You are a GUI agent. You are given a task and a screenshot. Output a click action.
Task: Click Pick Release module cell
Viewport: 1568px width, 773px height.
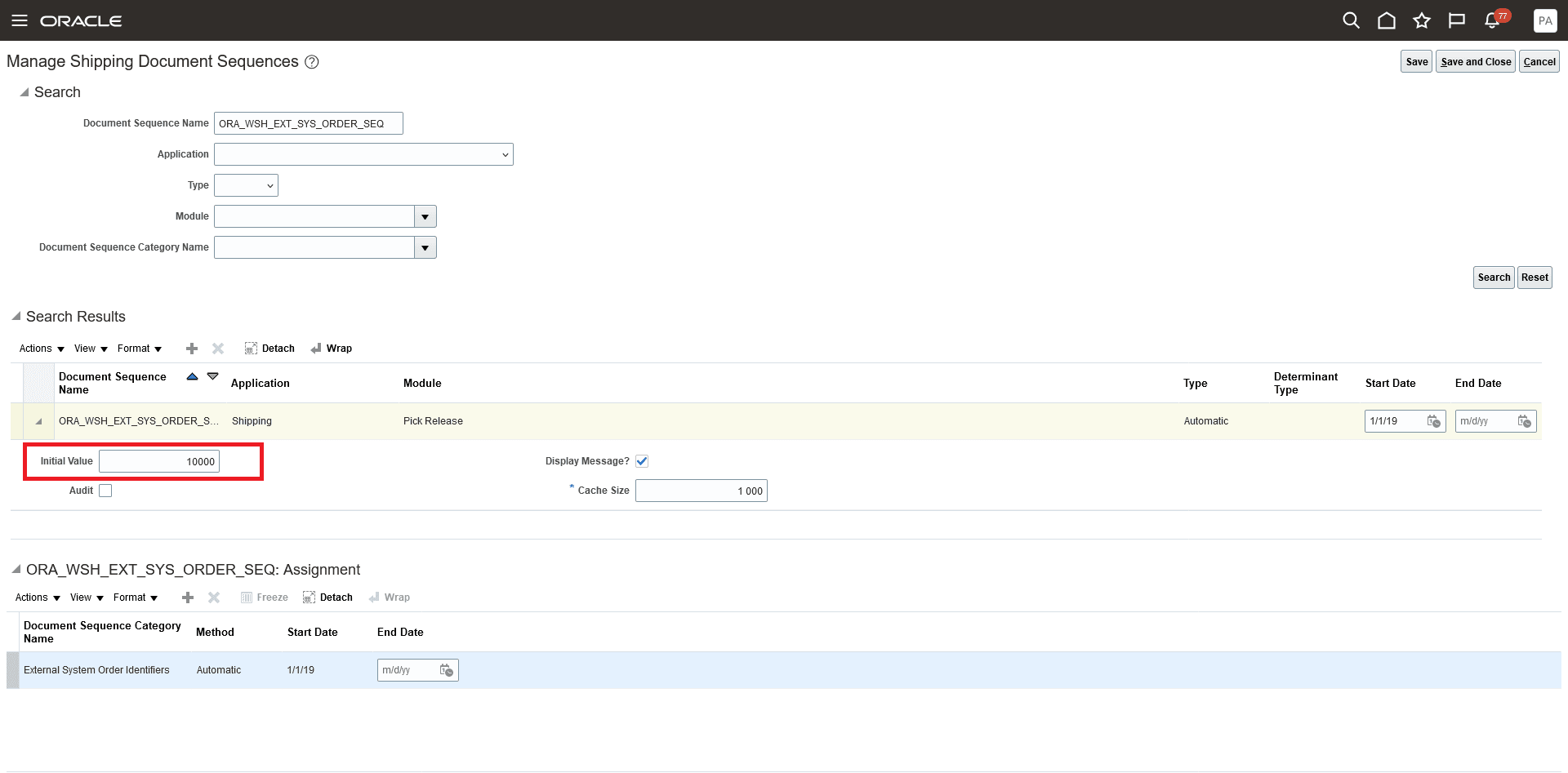click(433, 421)
